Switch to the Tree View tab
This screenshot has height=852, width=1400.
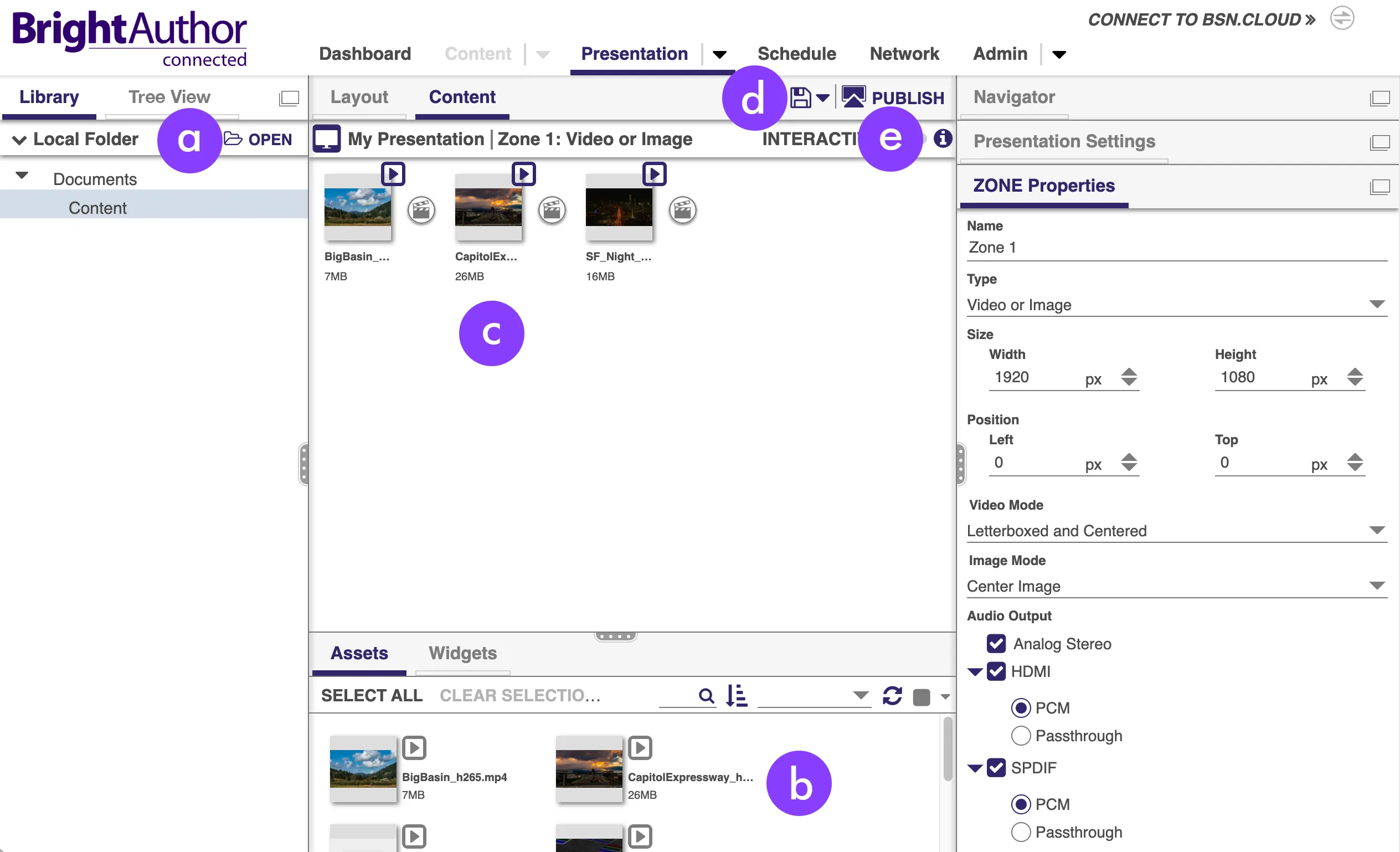coord(169,97)
